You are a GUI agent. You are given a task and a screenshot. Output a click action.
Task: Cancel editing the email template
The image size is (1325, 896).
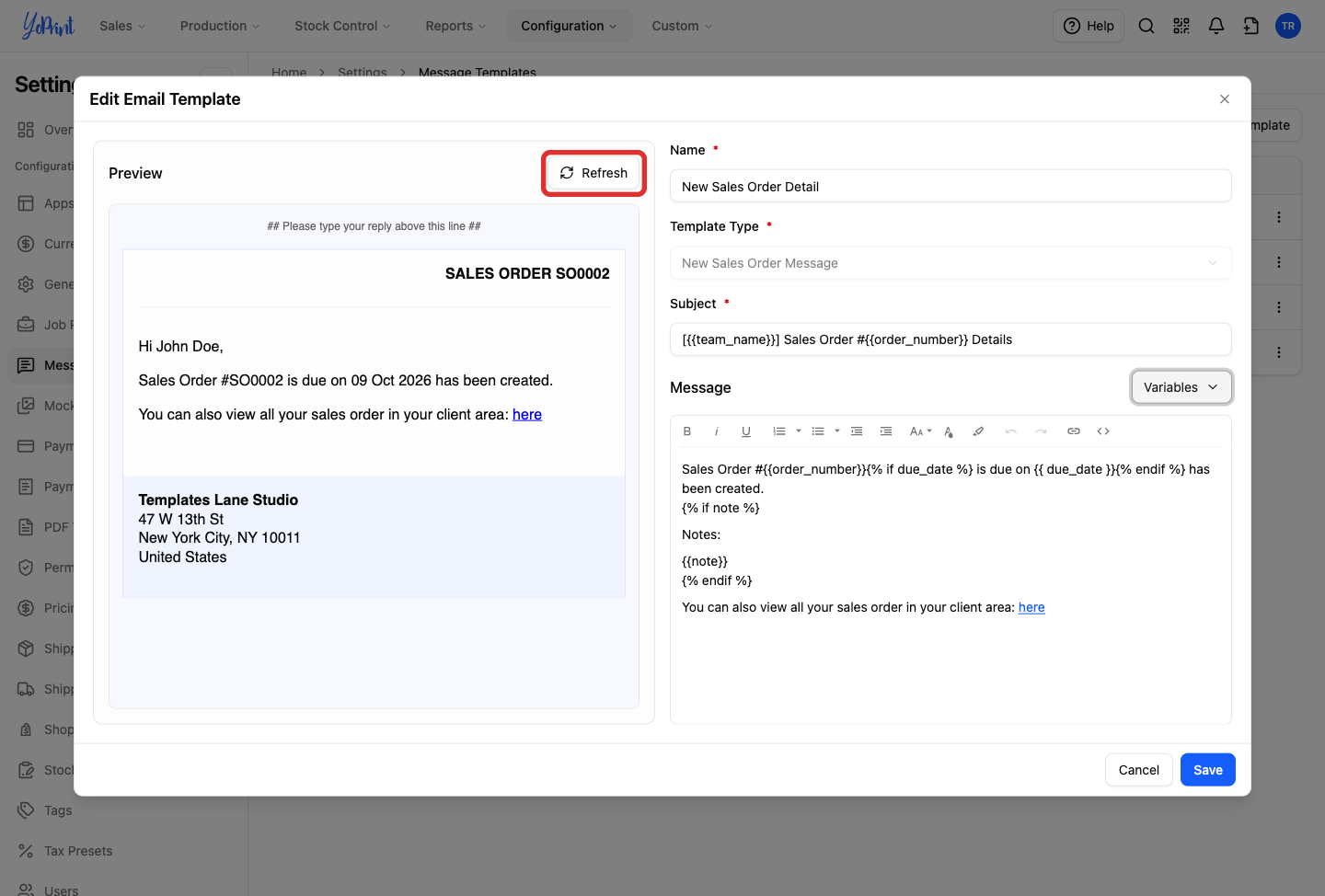(x=1139, y=770)
